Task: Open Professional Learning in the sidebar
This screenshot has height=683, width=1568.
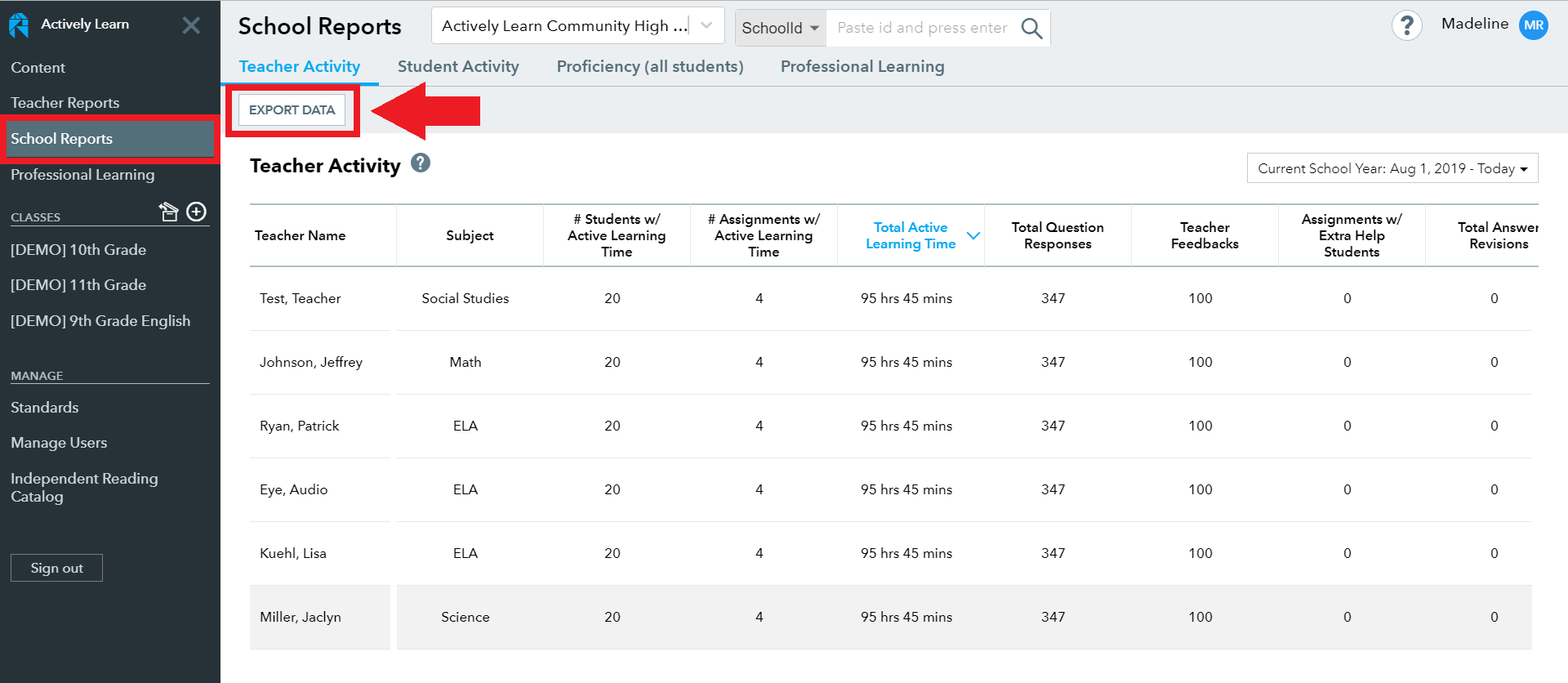Action: tap(82, 175)
